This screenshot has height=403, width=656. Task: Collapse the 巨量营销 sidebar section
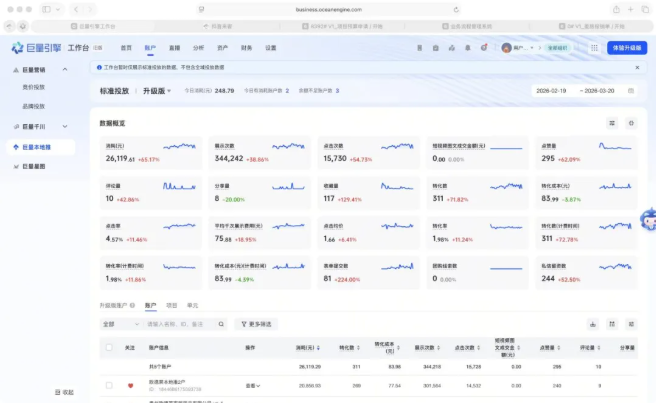[66, 70]
